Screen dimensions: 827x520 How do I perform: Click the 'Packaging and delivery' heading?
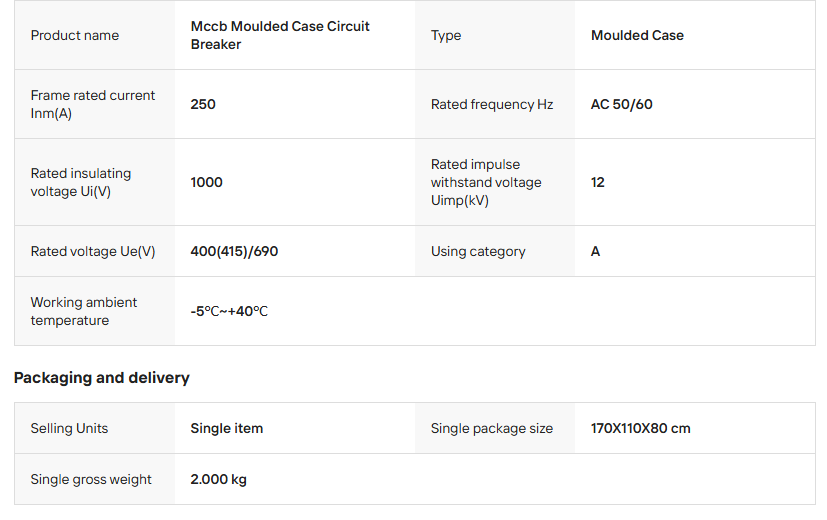pos(101,377)
